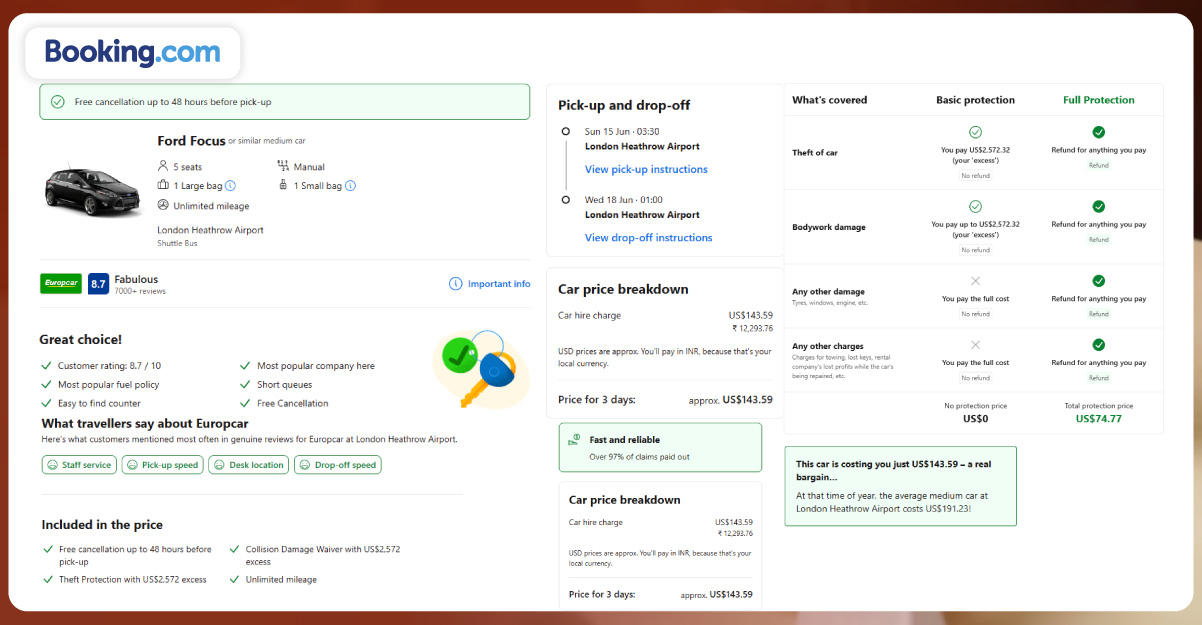Click the Small bag info icon
Viewport: 1202px width, 625px height.
click(350, 186)
